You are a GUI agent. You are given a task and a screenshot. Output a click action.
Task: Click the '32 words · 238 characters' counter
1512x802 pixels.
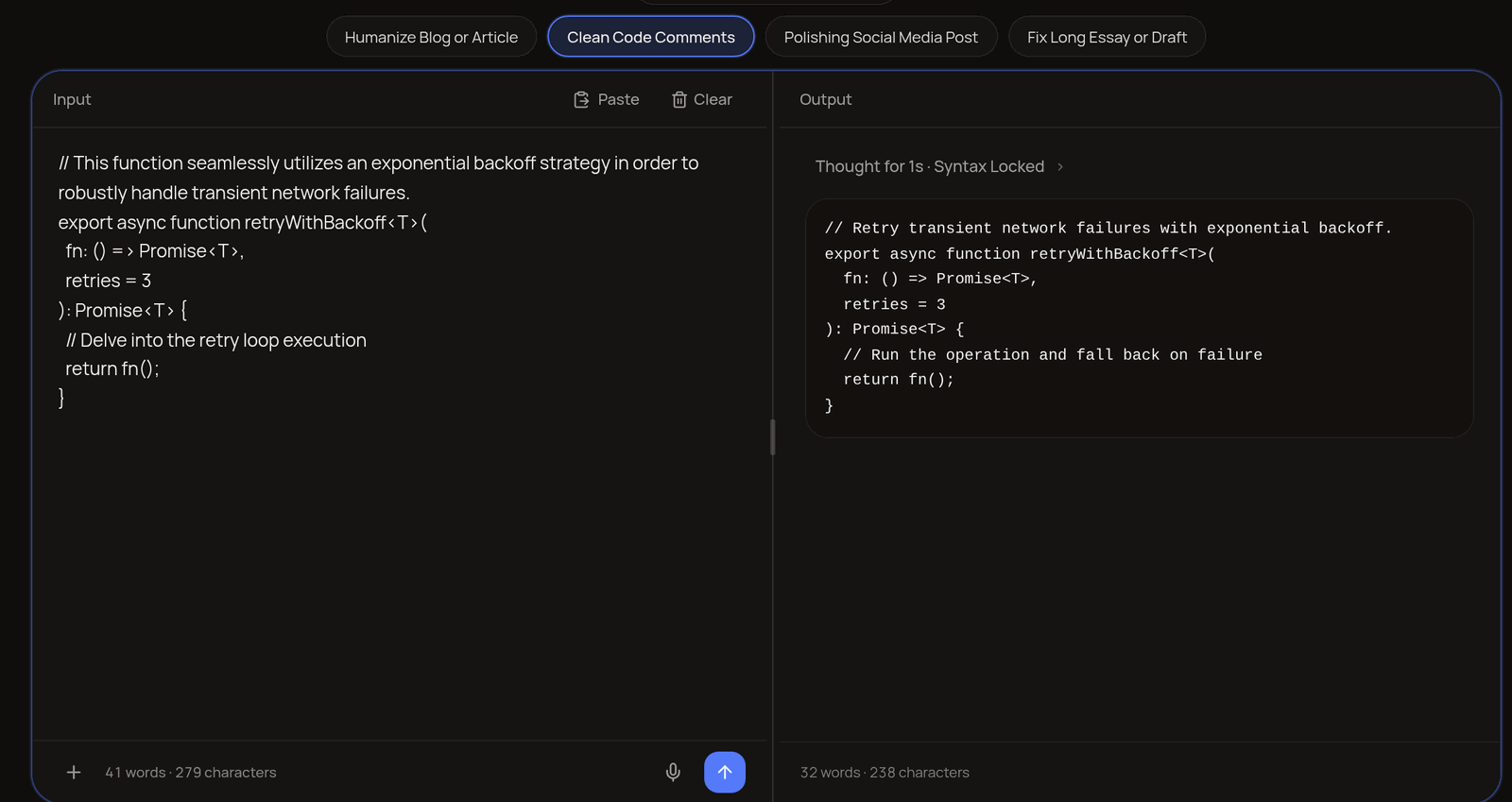885,772
